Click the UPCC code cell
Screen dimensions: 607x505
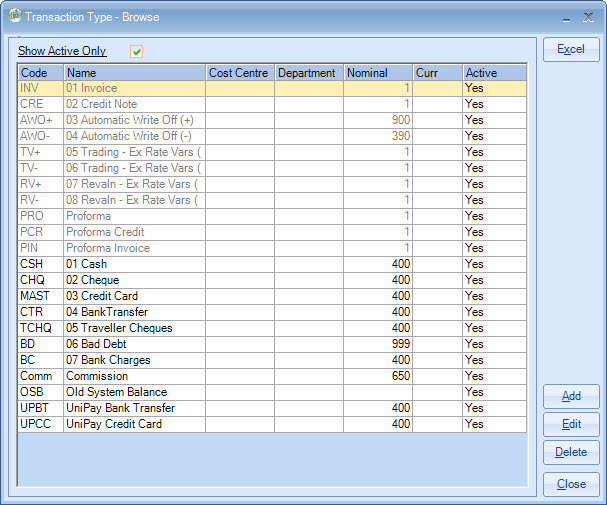click(x=41, y=424)
